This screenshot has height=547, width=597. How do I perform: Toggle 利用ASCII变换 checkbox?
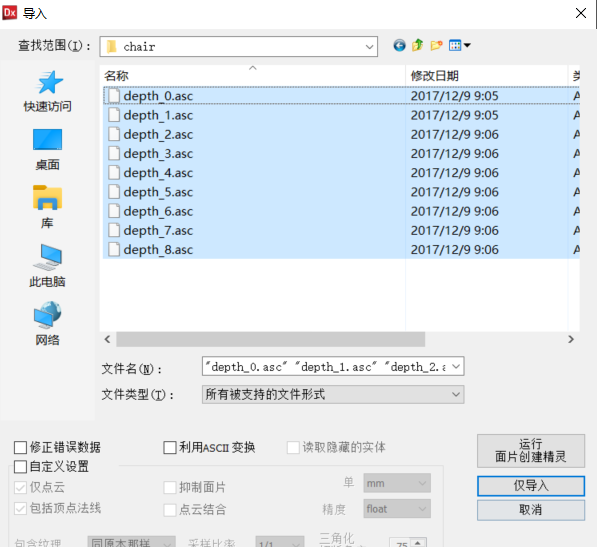coord(170,448)
